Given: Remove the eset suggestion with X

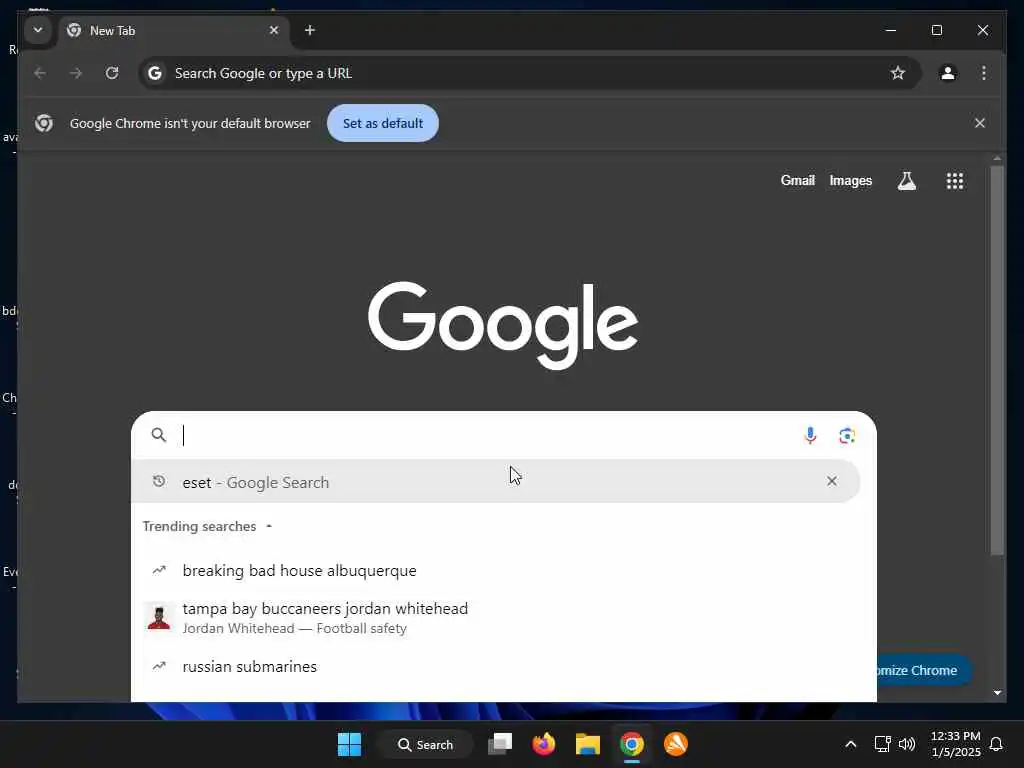Looking at the screenshot, I should point(831,481).
